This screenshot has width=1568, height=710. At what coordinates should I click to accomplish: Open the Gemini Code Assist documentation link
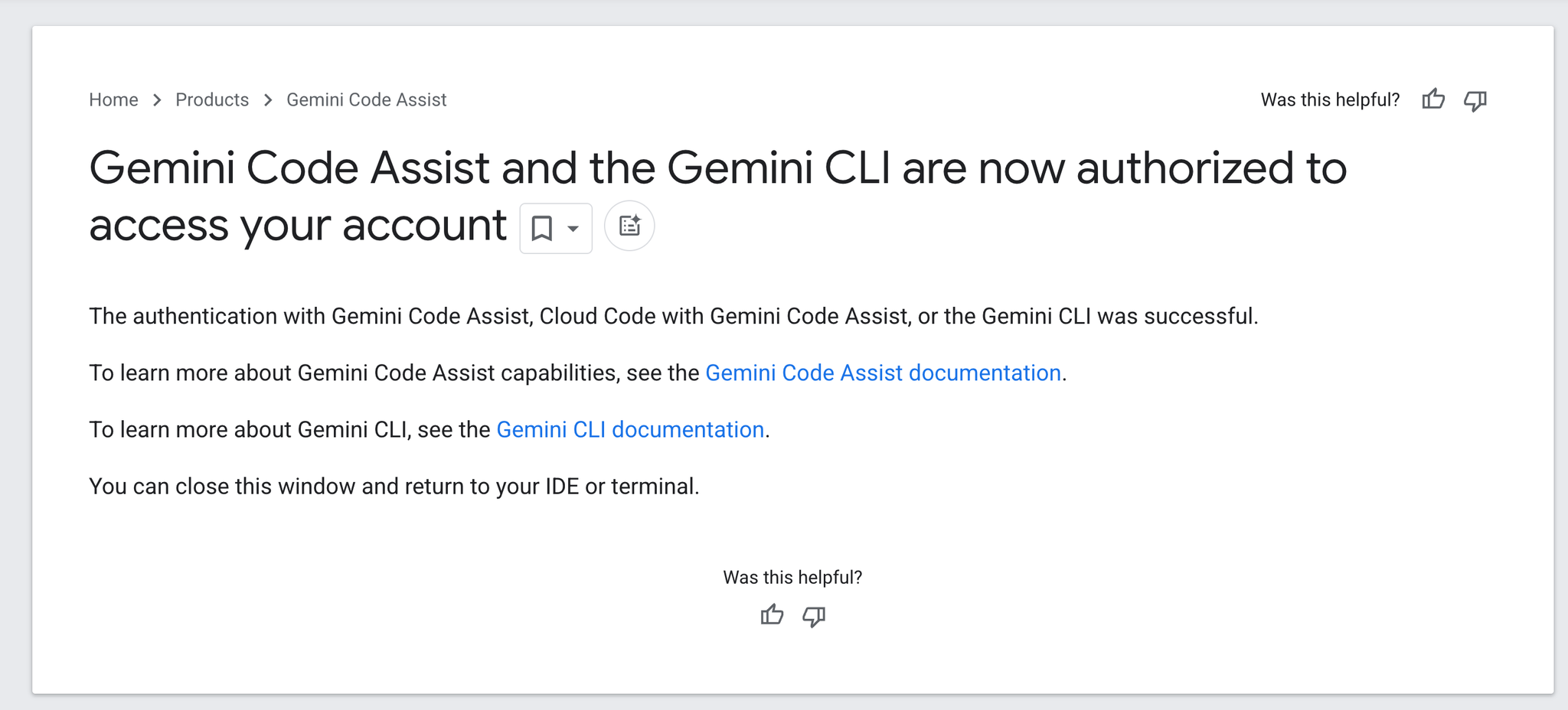(x=883, y=373)
